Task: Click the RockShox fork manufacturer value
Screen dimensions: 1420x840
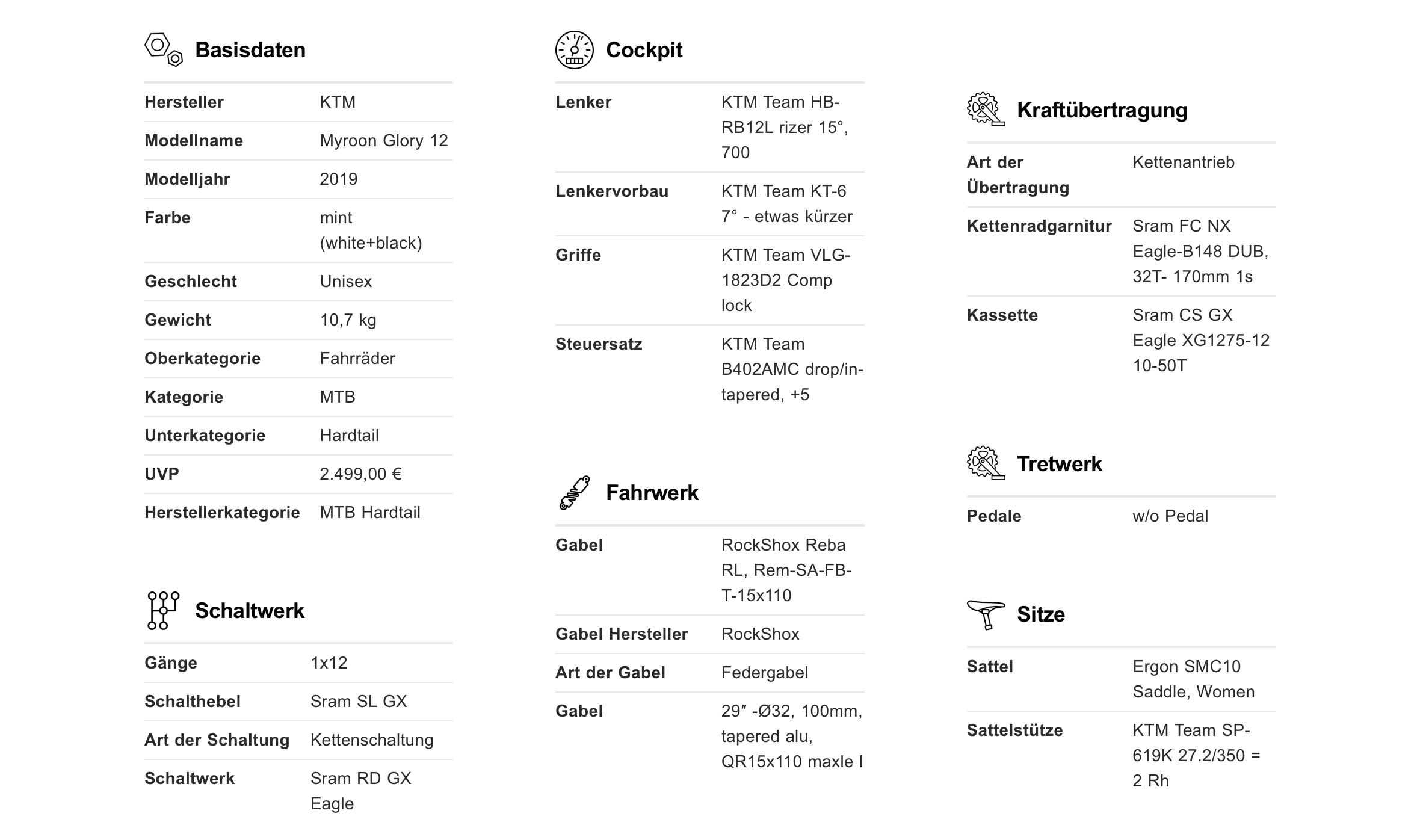Action: coord(760,634)
